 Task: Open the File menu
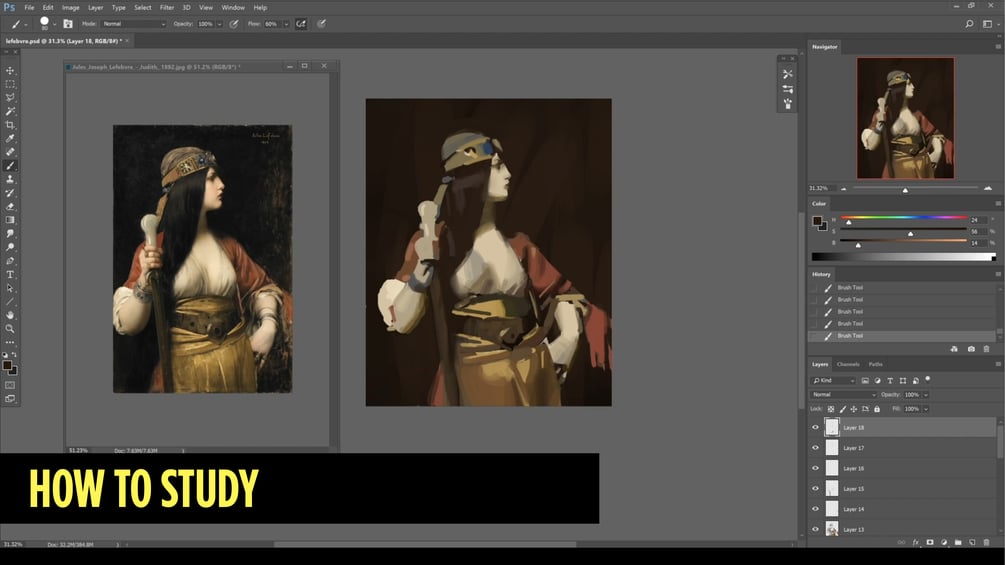(29, 8)
